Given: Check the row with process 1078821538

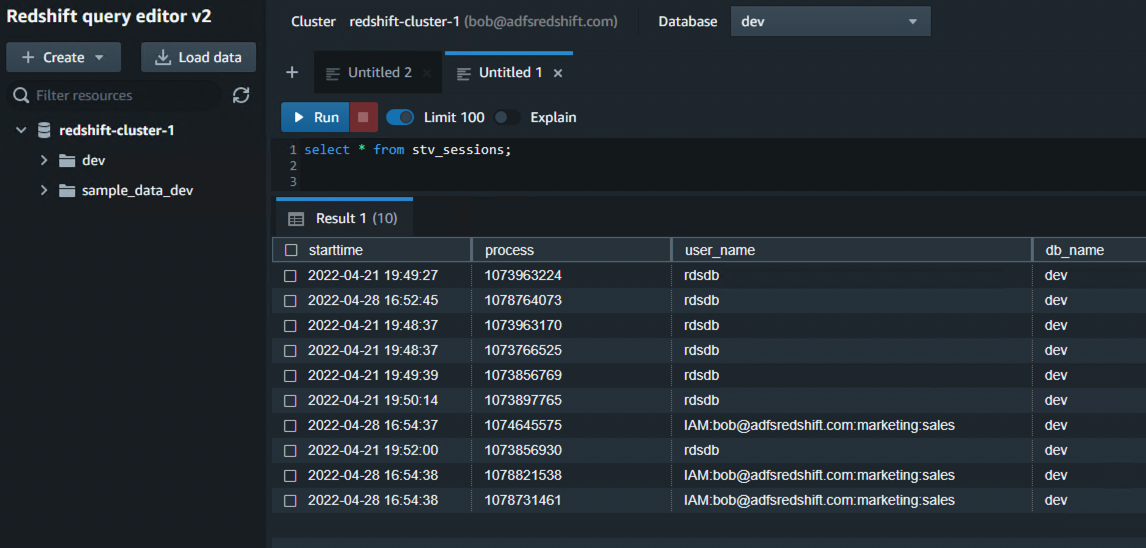Looking at the screenshot, I should [290, 476].
